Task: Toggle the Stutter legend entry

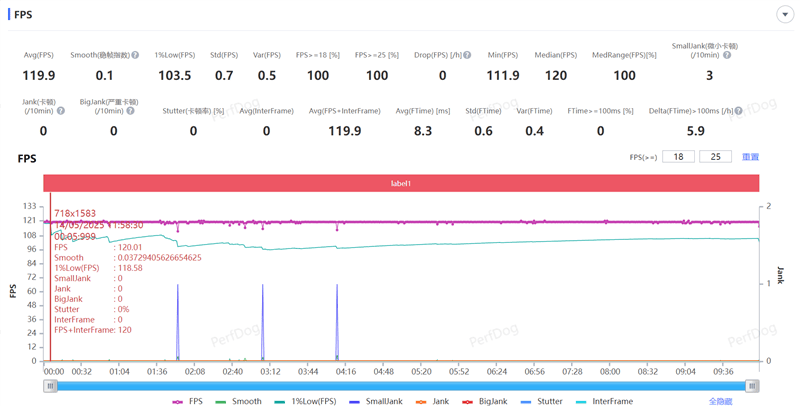Action: [x=541, y=401]
